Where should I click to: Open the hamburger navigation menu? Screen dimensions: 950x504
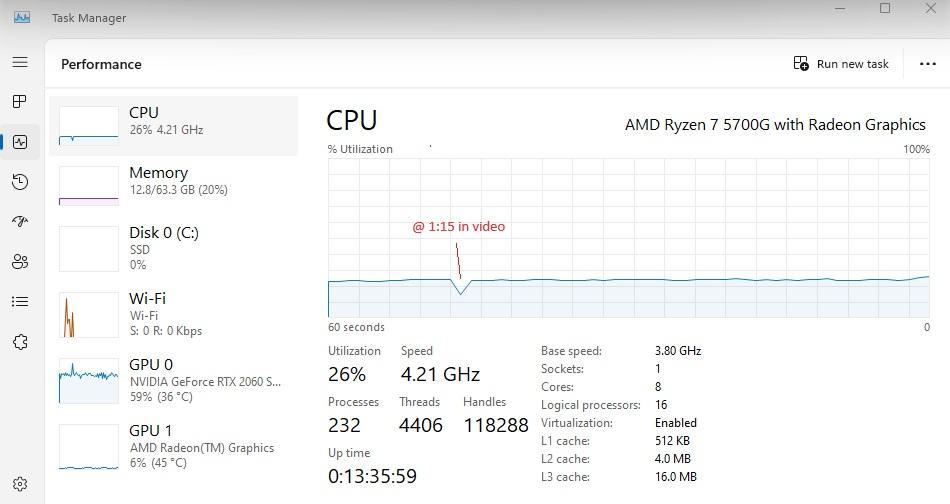pos(20,62)
